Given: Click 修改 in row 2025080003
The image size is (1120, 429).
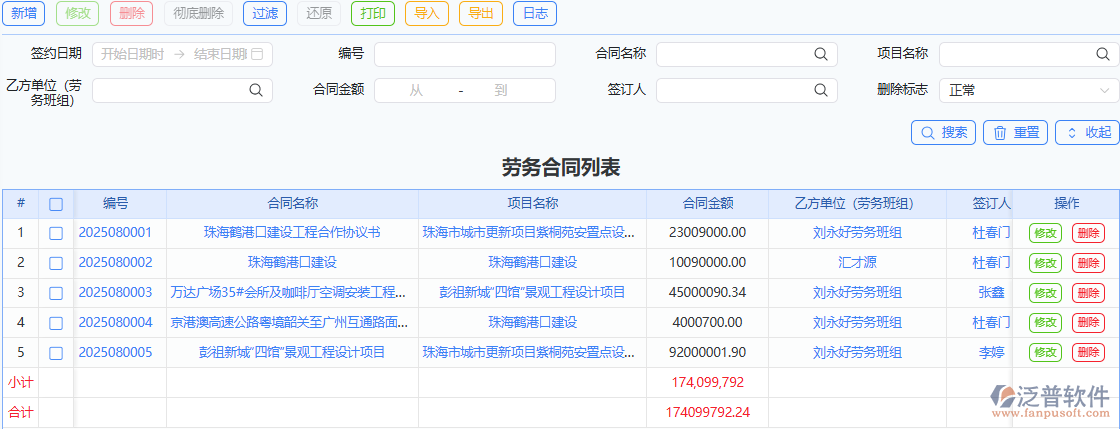Looking at the screenshot, I should tap(1045, 293).
